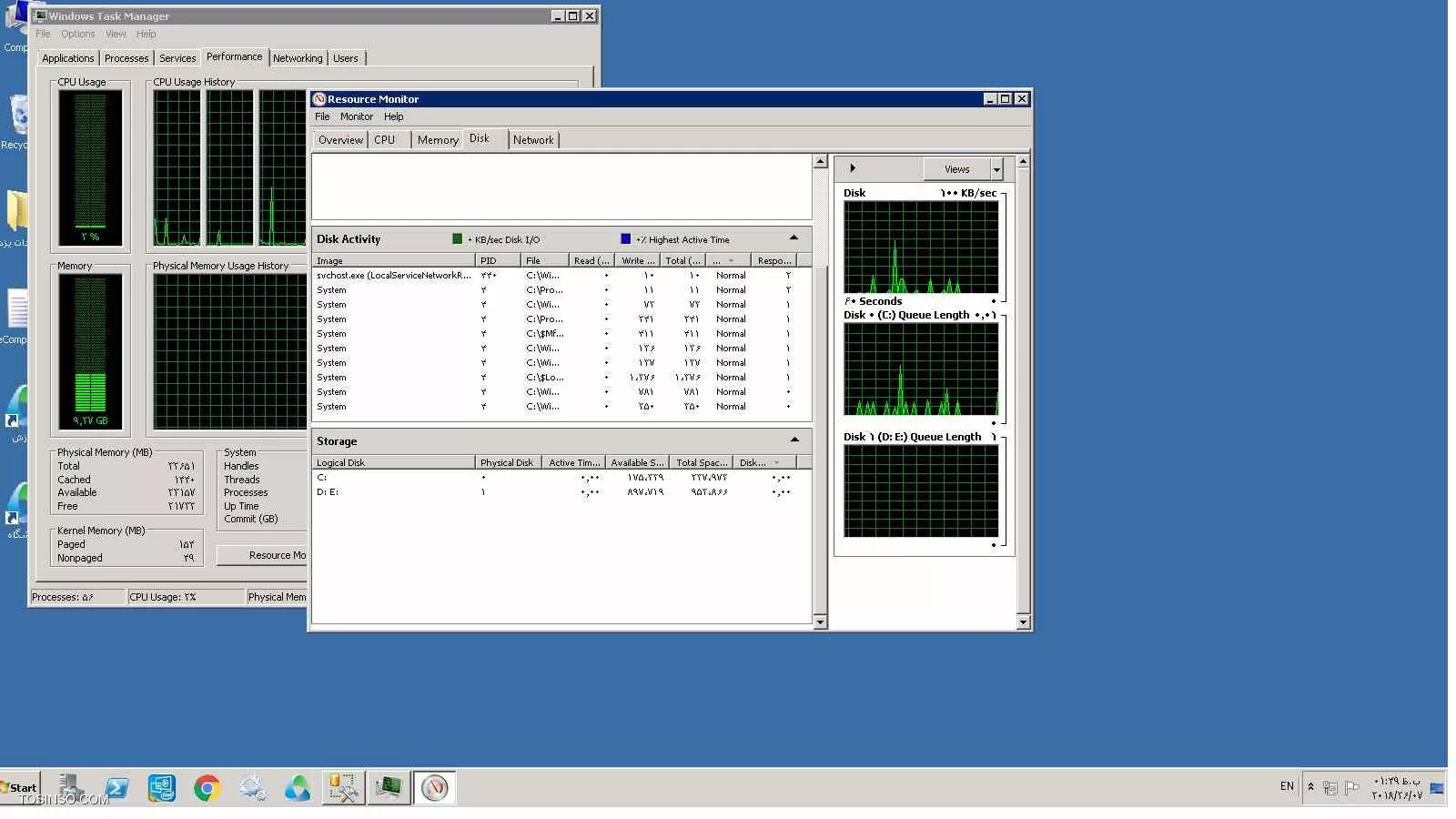
Task: Sort Disk Activity by PID column
Action: click(499, 261)
